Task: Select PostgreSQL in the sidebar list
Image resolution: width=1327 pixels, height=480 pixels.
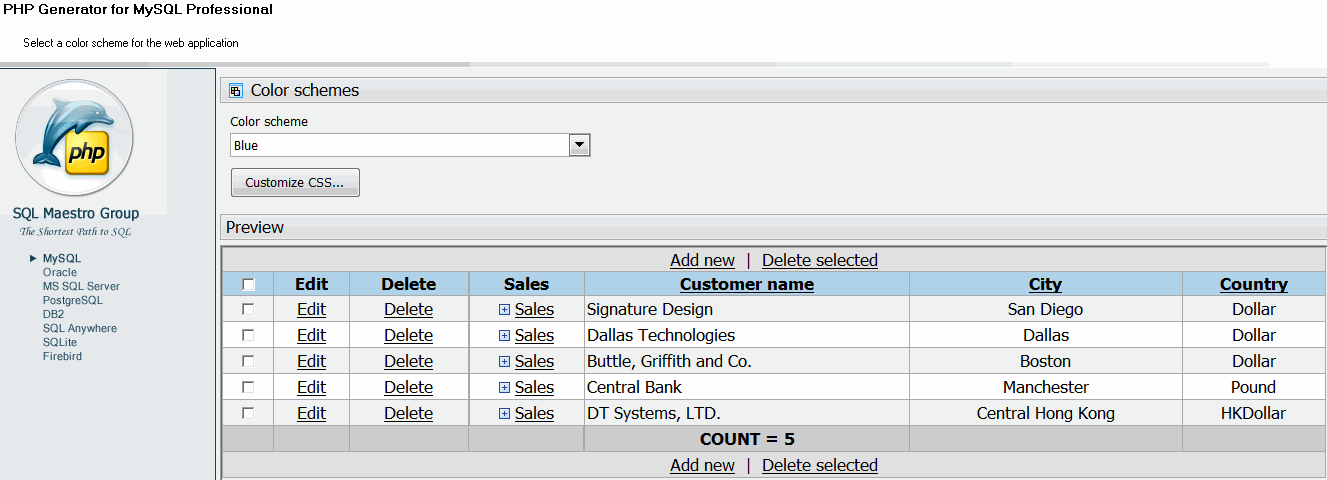Action: (72, 300)
